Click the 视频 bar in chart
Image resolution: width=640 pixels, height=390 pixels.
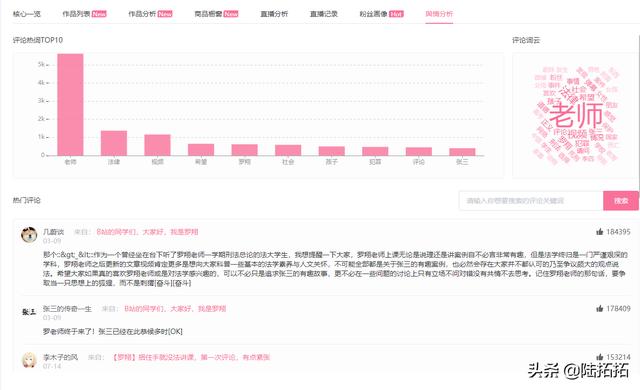click(158, 145)
